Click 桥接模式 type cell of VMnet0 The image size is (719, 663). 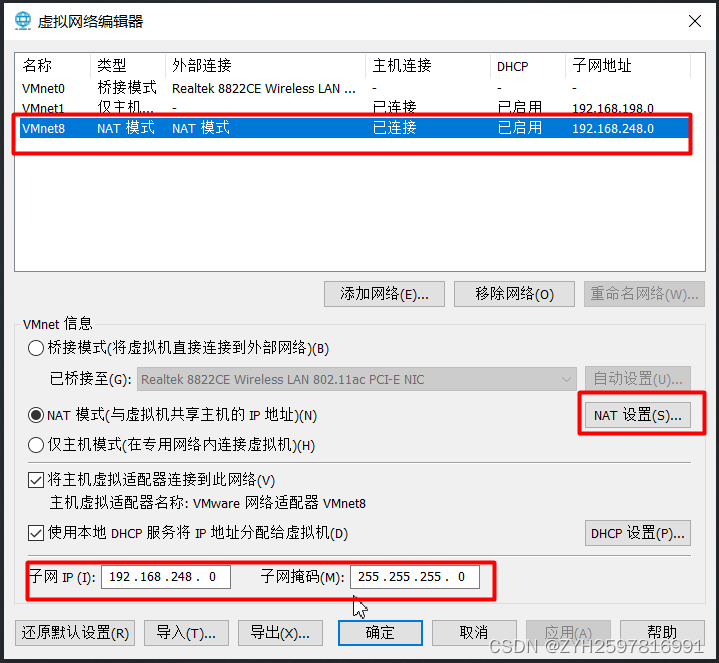[x=127, y=88]
